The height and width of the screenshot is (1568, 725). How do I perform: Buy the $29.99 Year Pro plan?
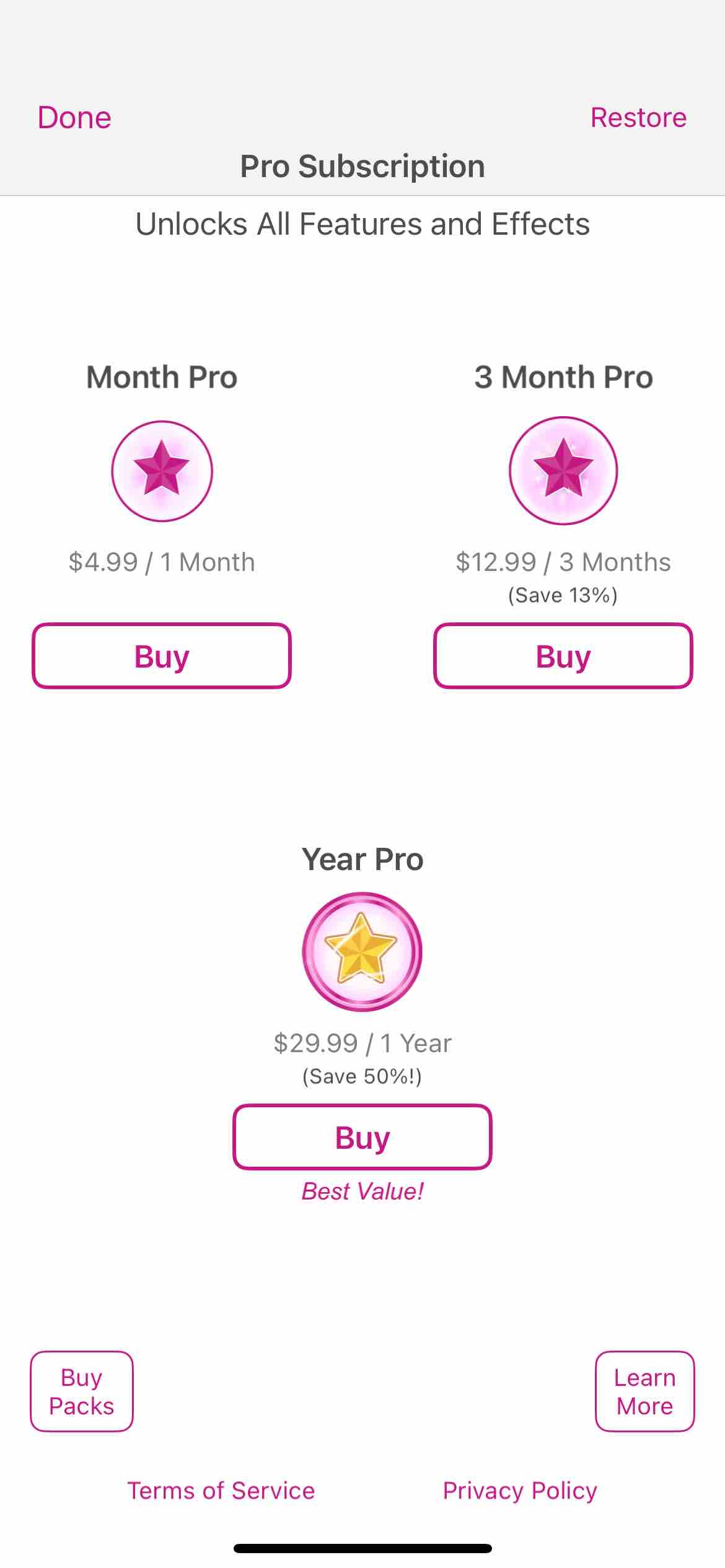tap(362, 1137)
